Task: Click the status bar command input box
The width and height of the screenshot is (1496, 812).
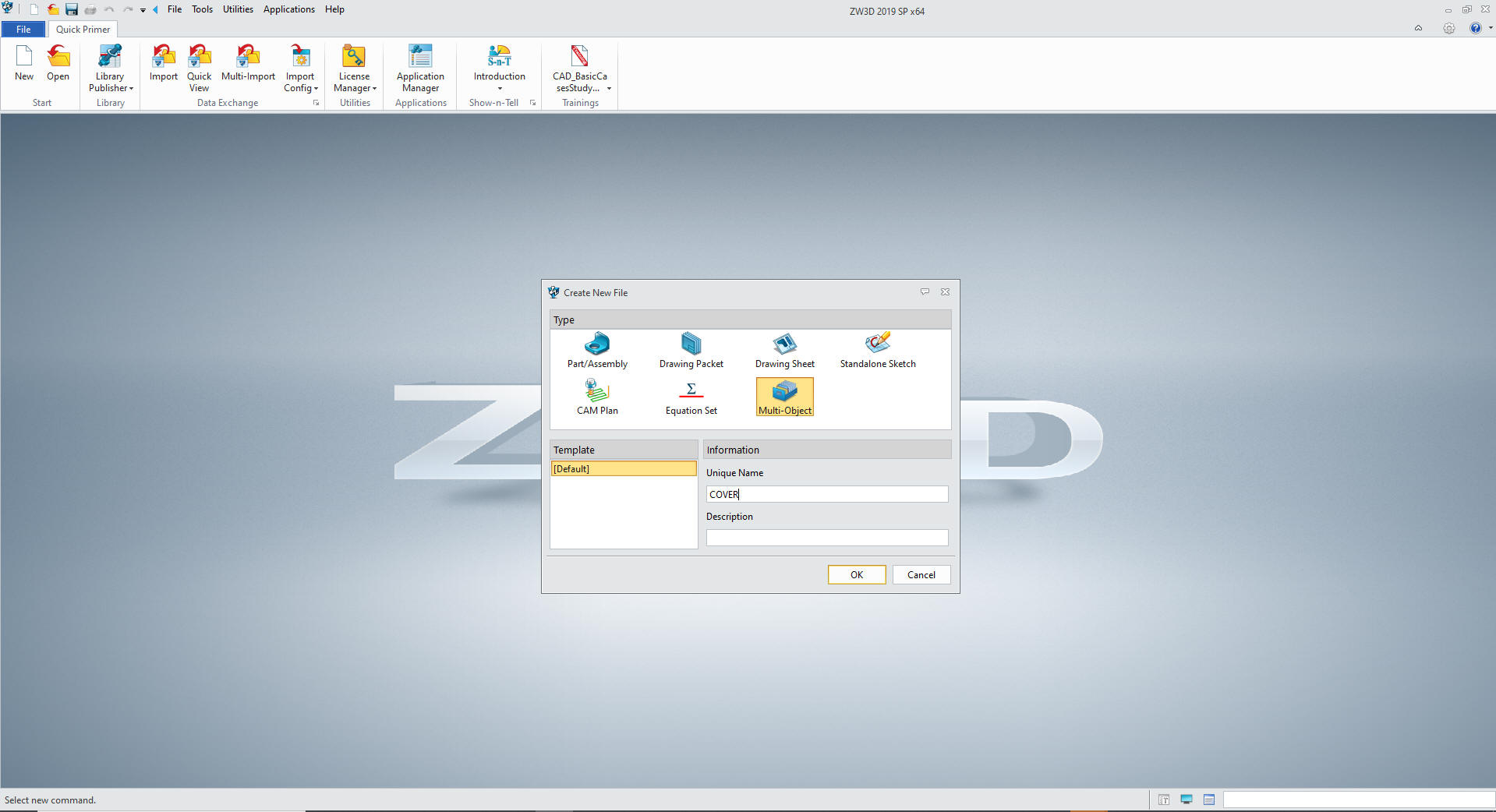Action: pos(1359,800)
